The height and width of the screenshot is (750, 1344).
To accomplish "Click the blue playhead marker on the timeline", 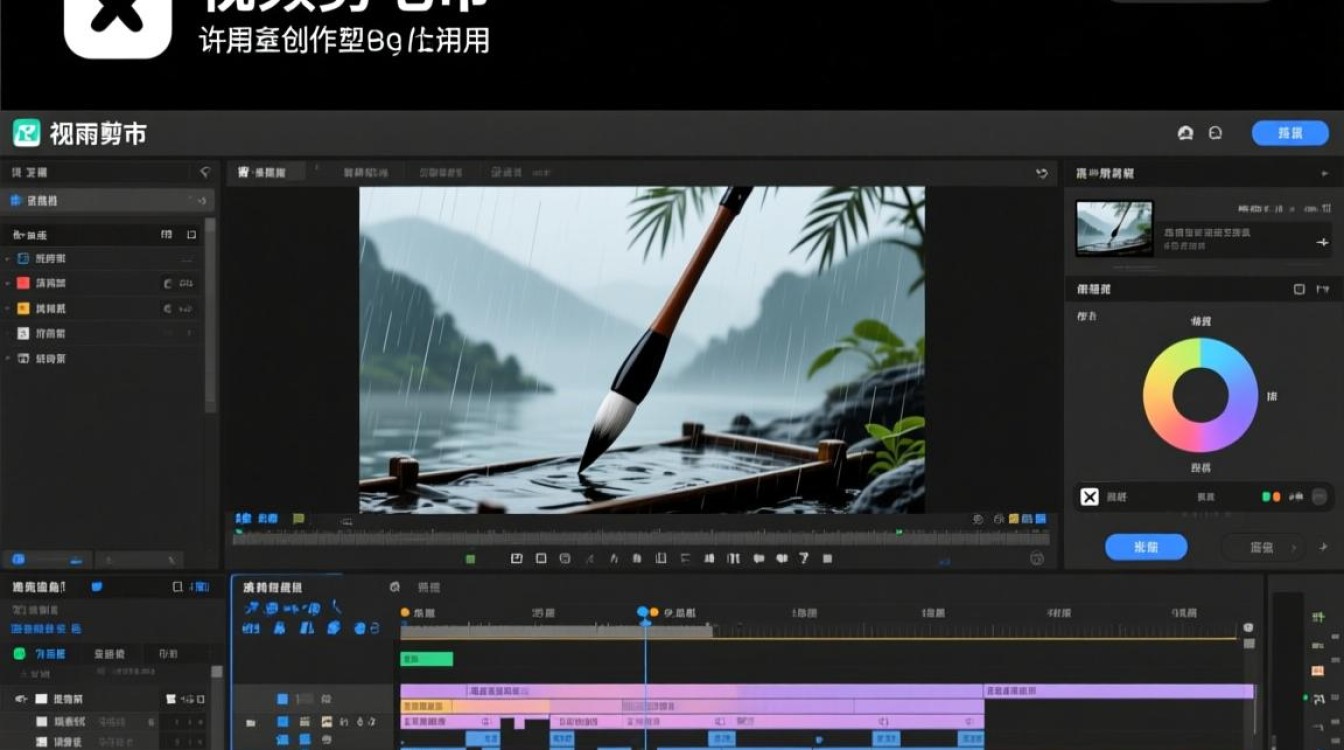I will point(643,612).
